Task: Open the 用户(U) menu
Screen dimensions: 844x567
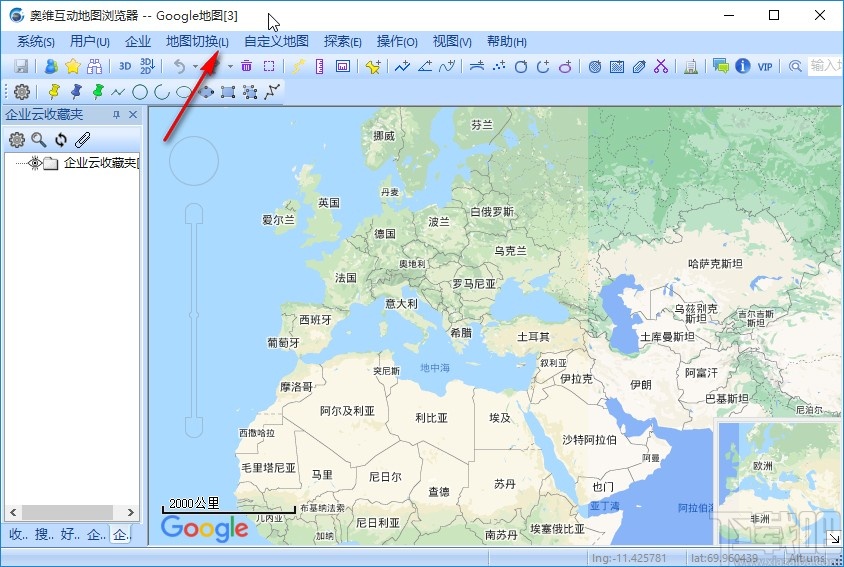Action: pyautogui.click(x=89, y=41)
